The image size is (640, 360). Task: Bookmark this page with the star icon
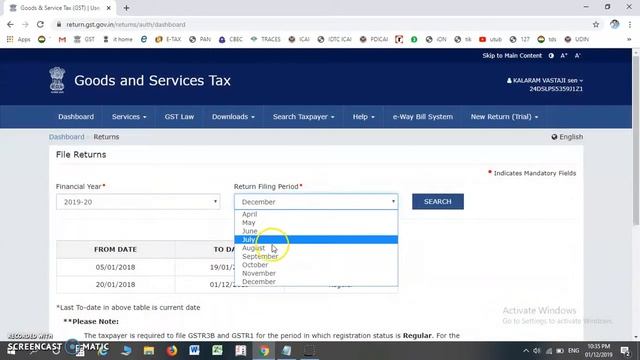point(596,24)
